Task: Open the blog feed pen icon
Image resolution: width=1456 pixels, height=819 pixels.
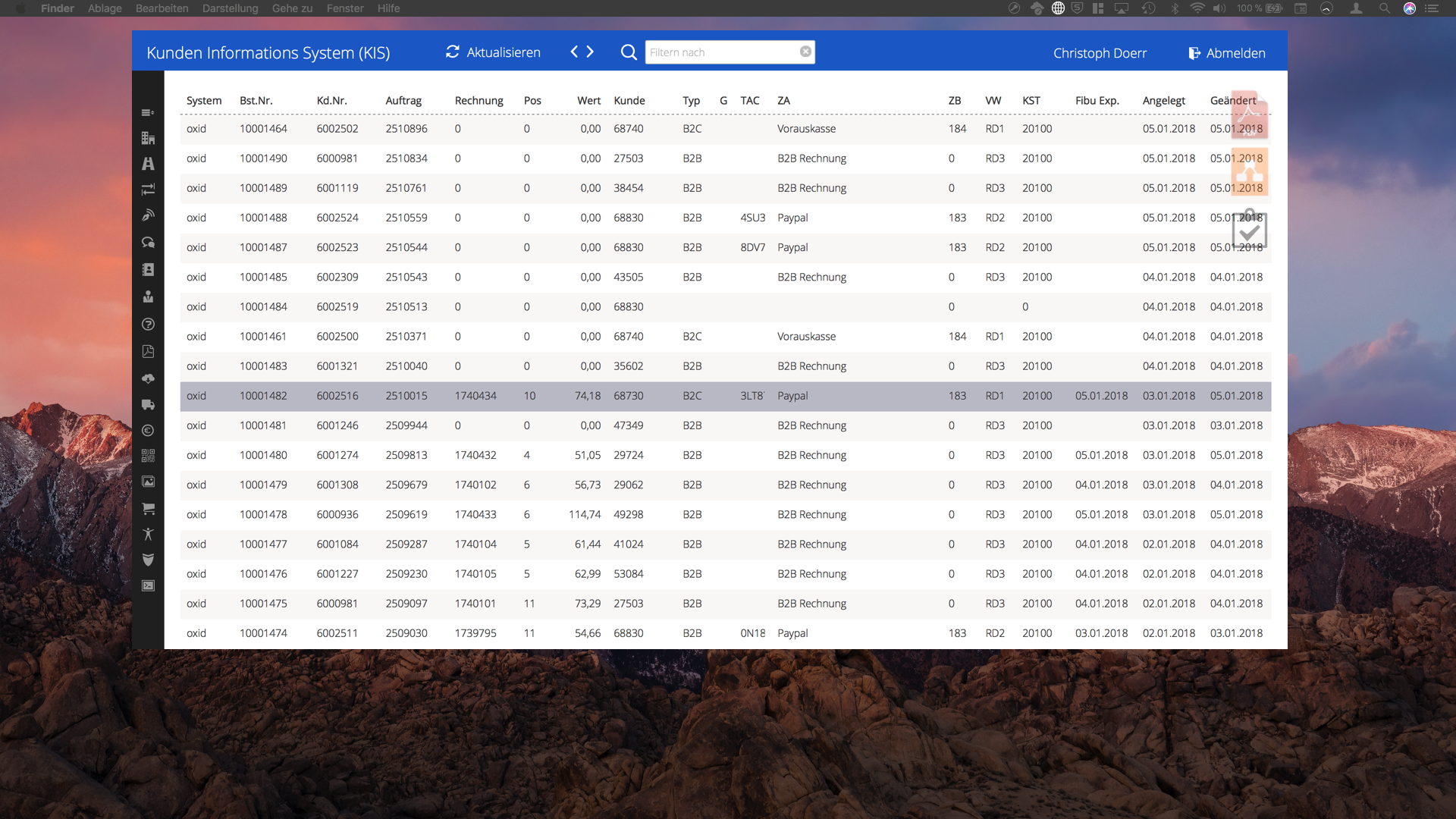Action: tap(148, 216)
